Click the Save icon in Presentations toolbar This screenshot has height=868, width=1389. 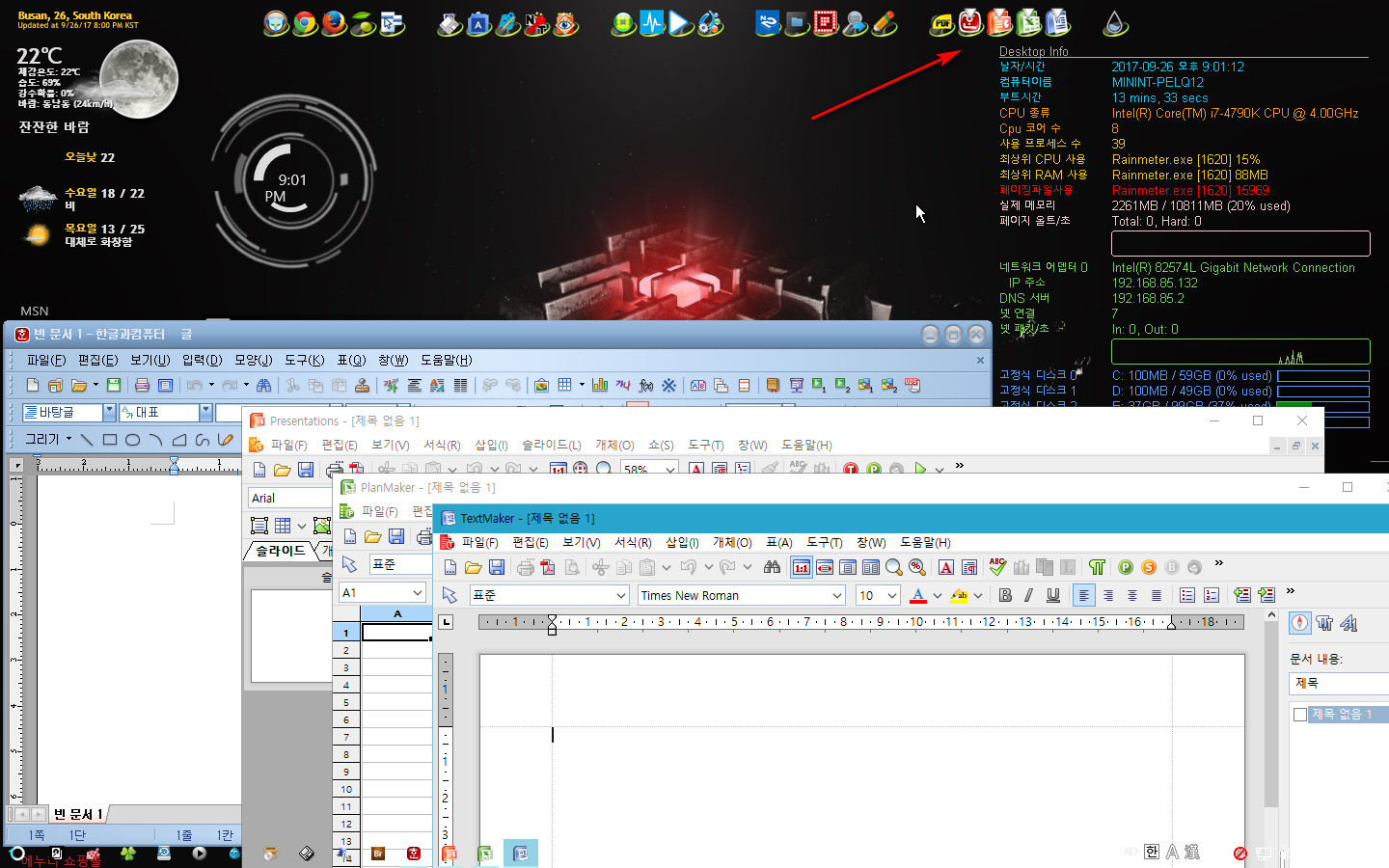[x=306, y=470]
